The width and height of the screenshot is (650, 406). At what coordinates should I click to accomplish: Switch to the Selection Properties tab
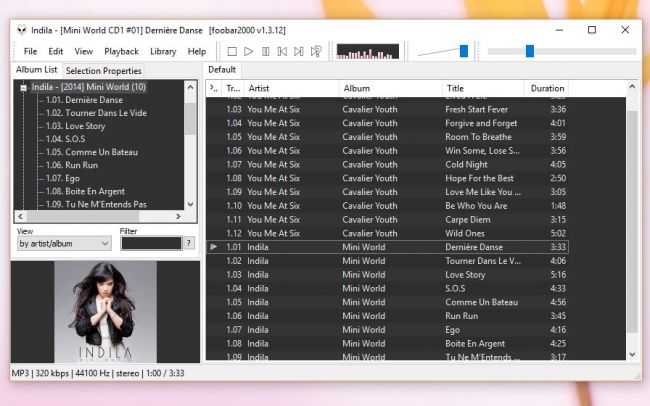103,71
